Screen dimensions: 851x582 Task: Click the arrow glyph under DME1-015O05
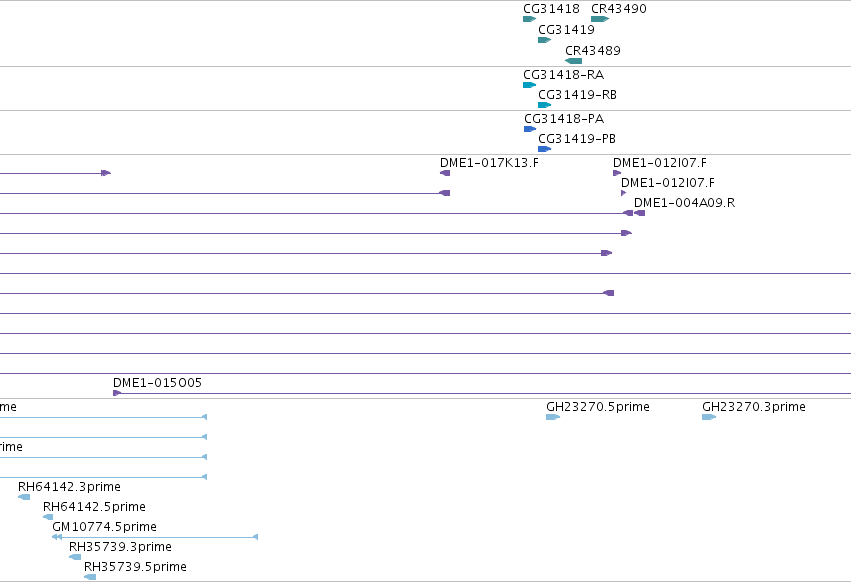[117, 393]
